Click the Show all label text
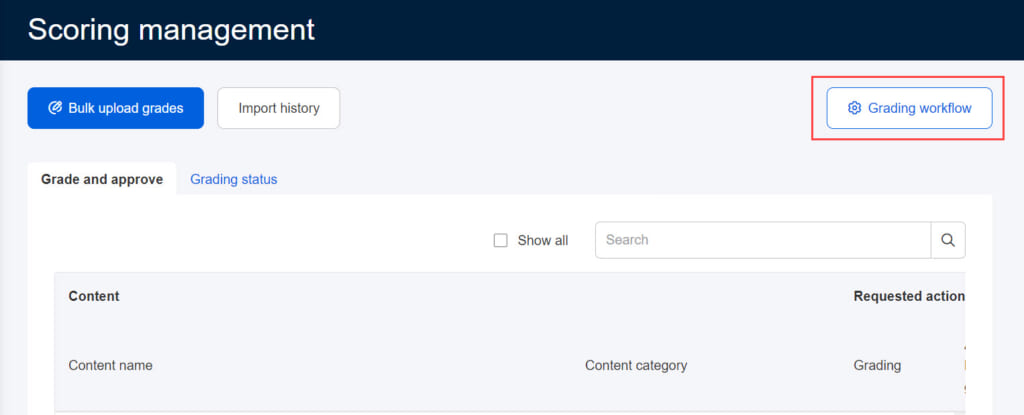Viewport: 1024px width, 415px height. [542, 240]
